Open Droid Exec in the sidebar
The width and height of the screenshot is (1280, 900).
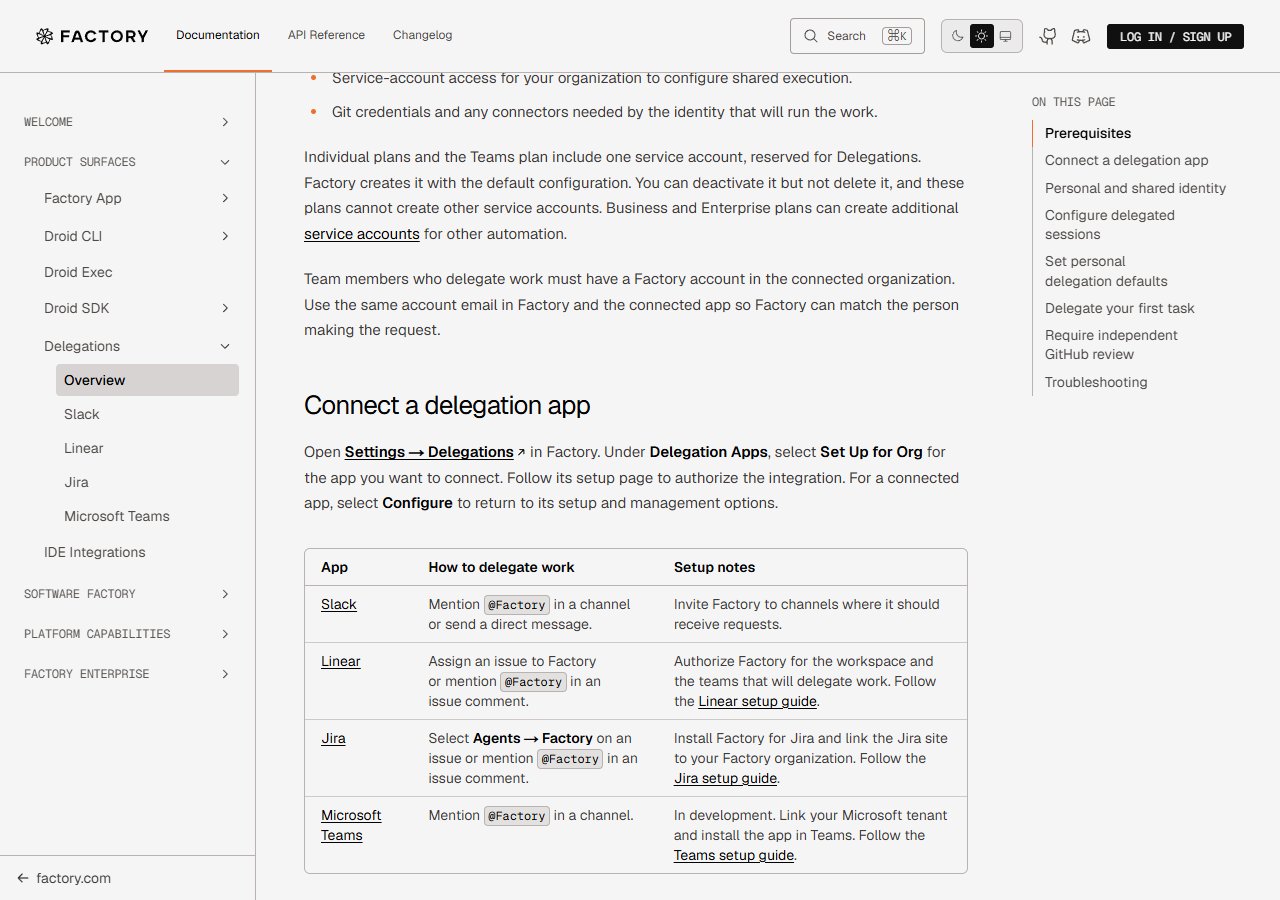click(78, 272)
